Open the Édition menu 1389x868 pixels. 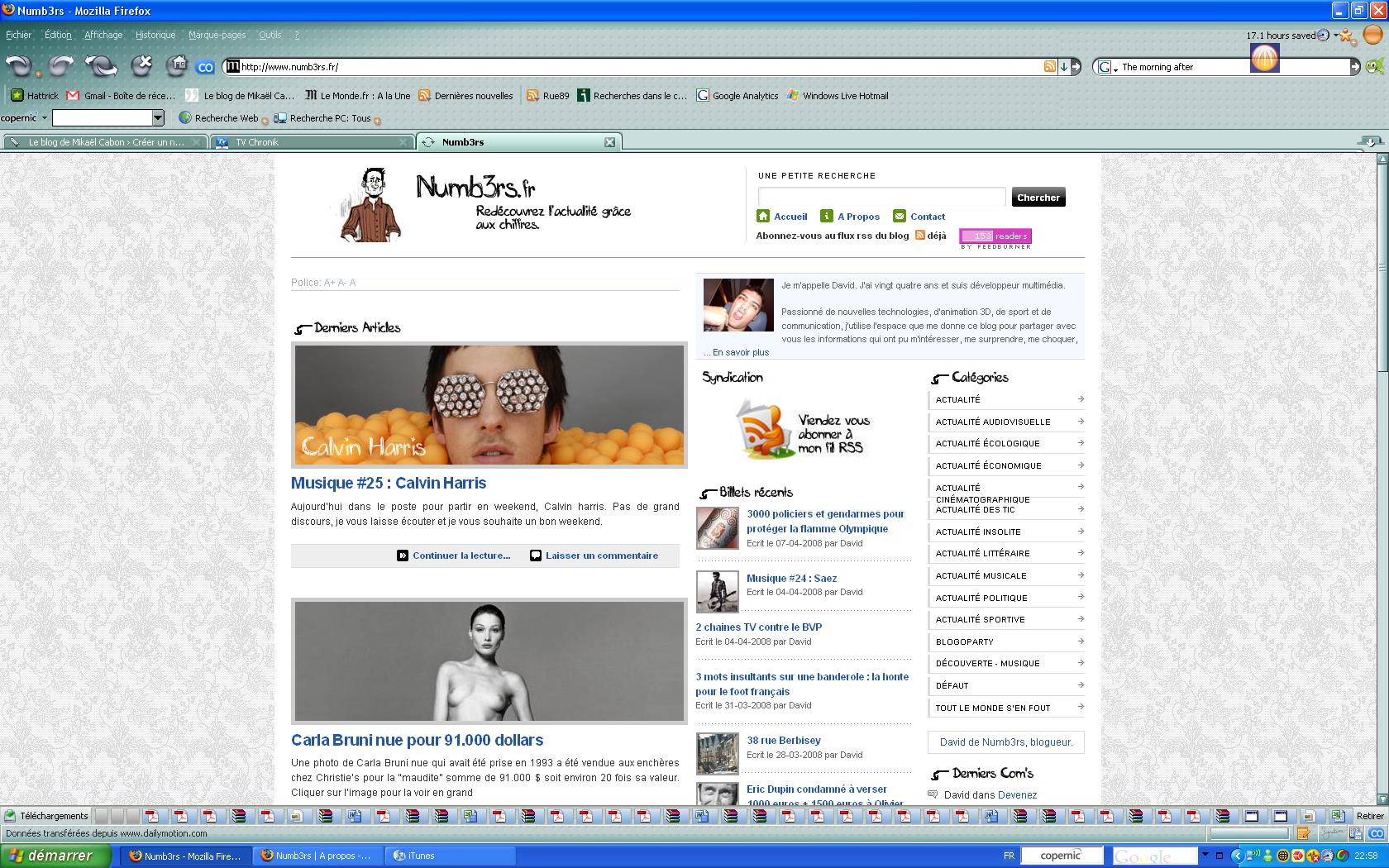pos(58,35)
